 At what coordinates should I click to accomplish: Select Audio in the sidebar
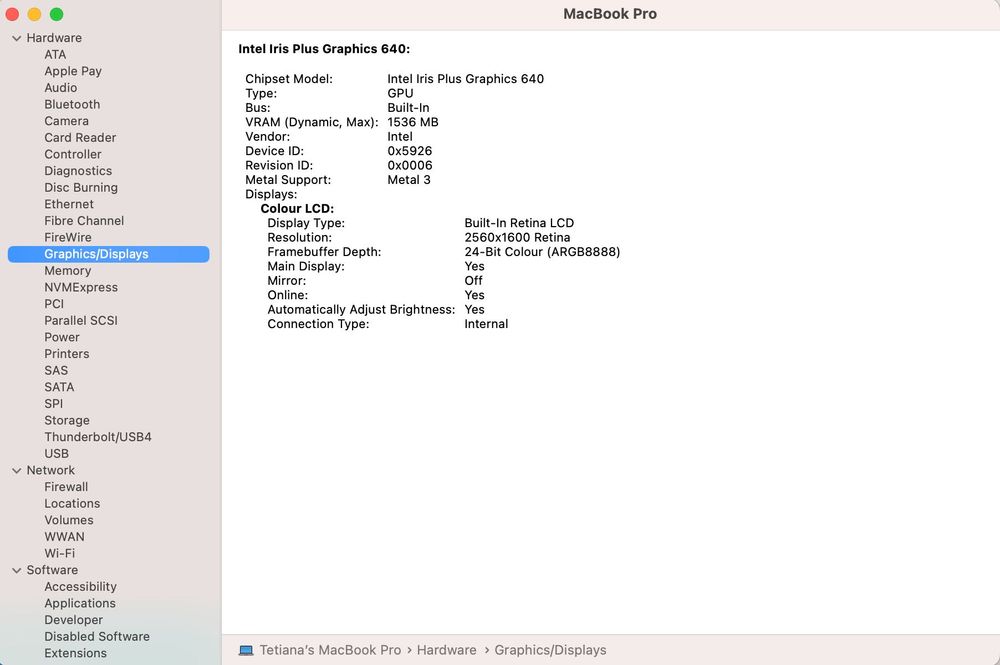tap(61, 88)
